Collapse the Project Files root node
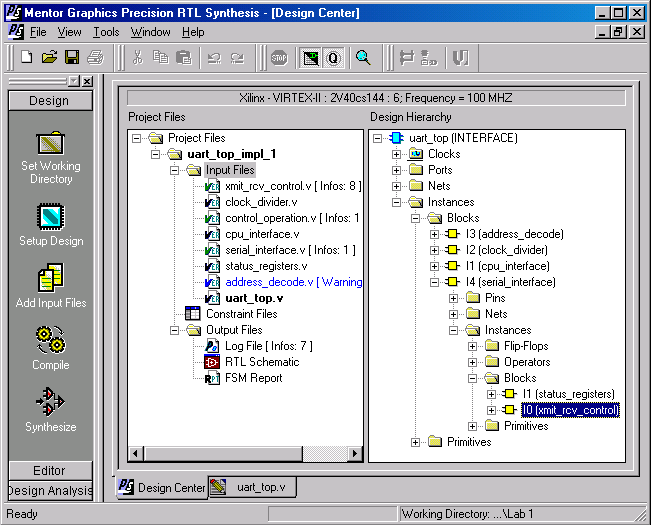The width and height of the screenshot is (651, 525). coord(136,138)
